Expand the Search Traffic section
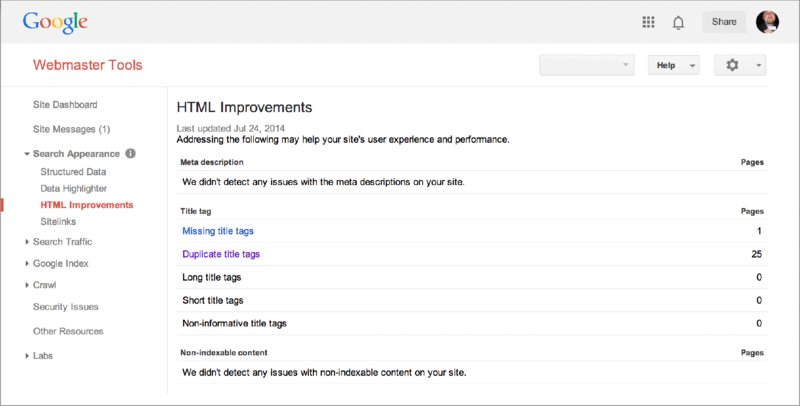The height and width of the screenshot is (406, 800). [x=27, y=242]
